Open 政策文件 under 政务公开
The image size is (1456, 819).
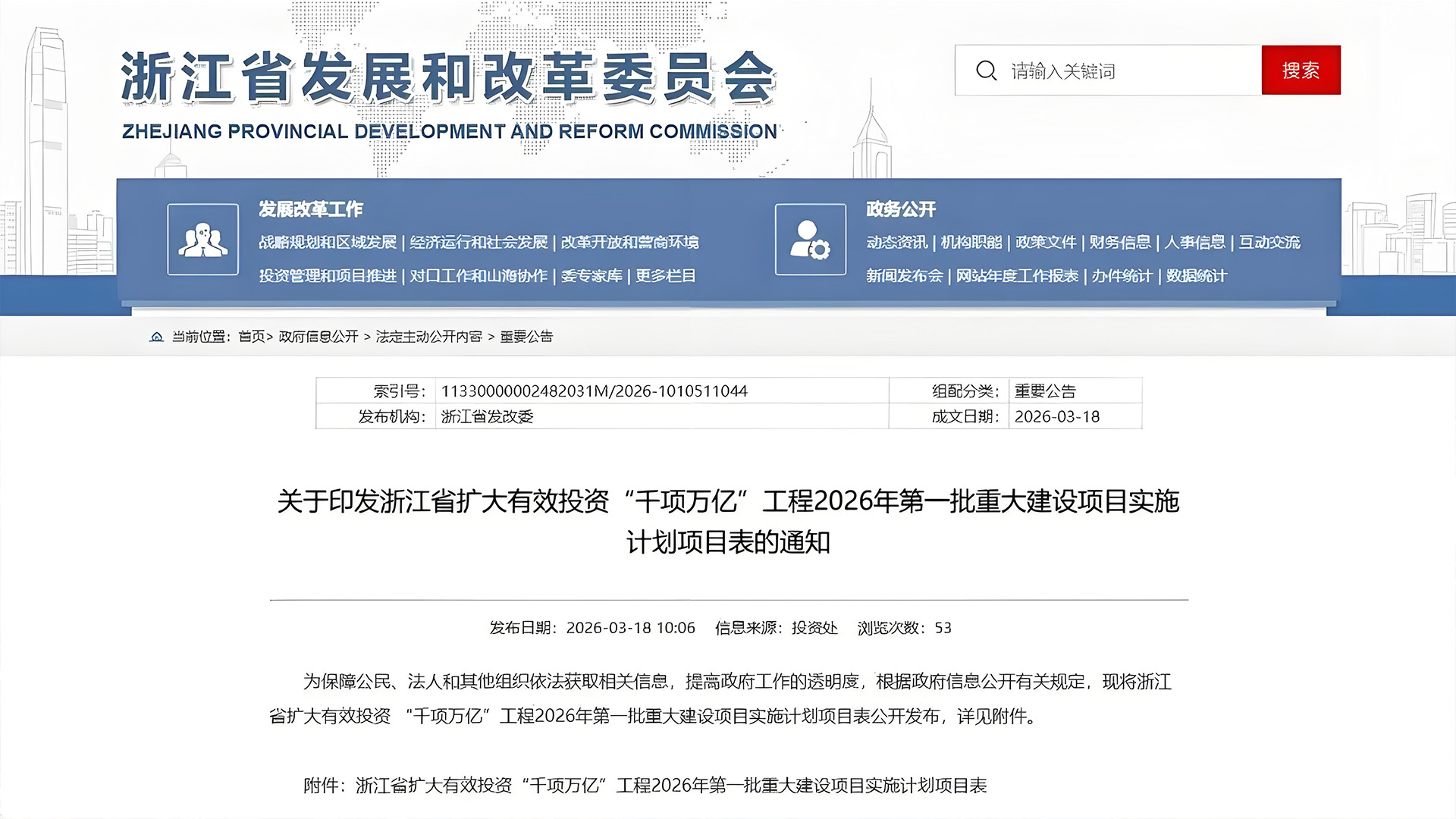1045,242
